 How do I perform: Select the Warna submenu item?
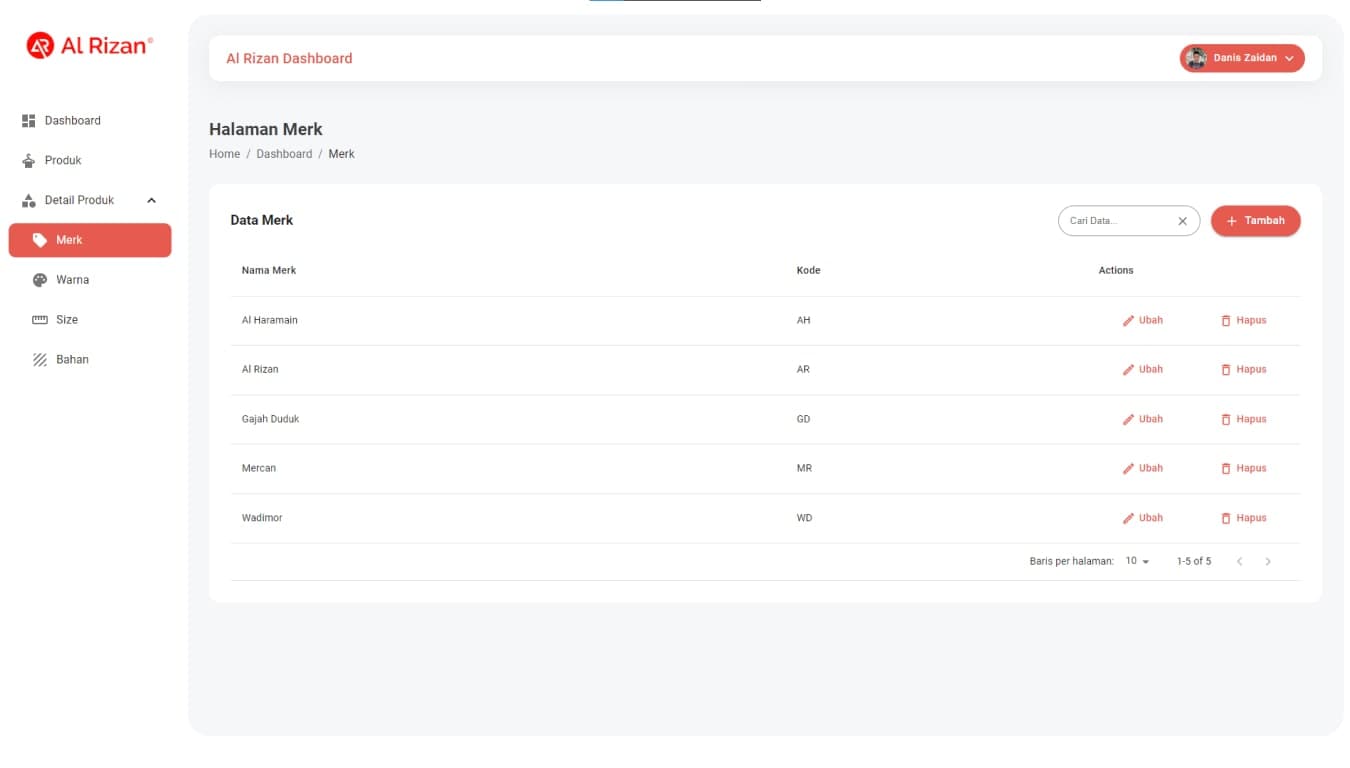click(x=90, y=280)
